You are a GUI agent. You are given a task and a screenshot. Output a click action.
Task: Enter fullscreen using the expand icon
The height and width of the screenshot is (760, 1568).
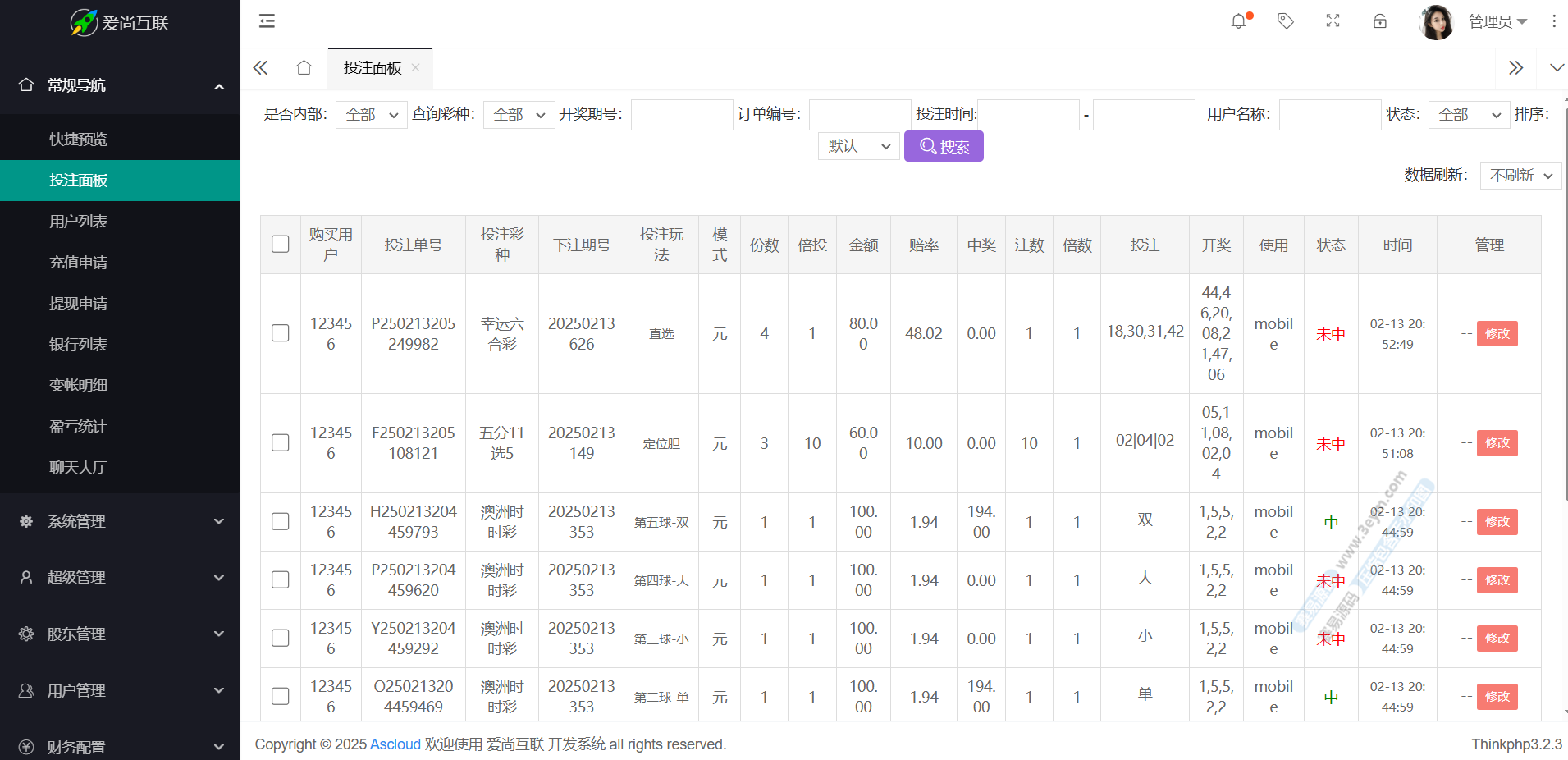pos(1333,21)
